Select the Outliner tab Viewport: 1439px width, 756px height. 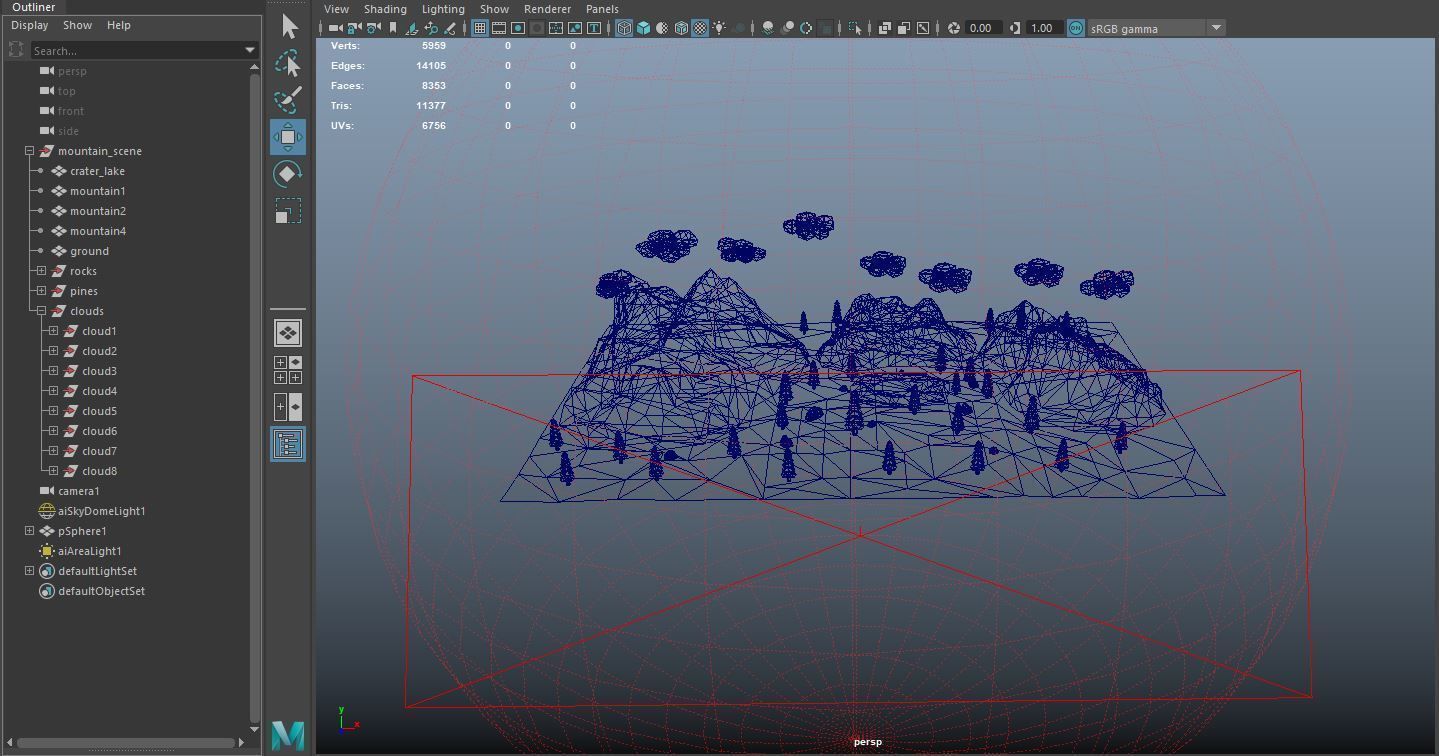33,7
